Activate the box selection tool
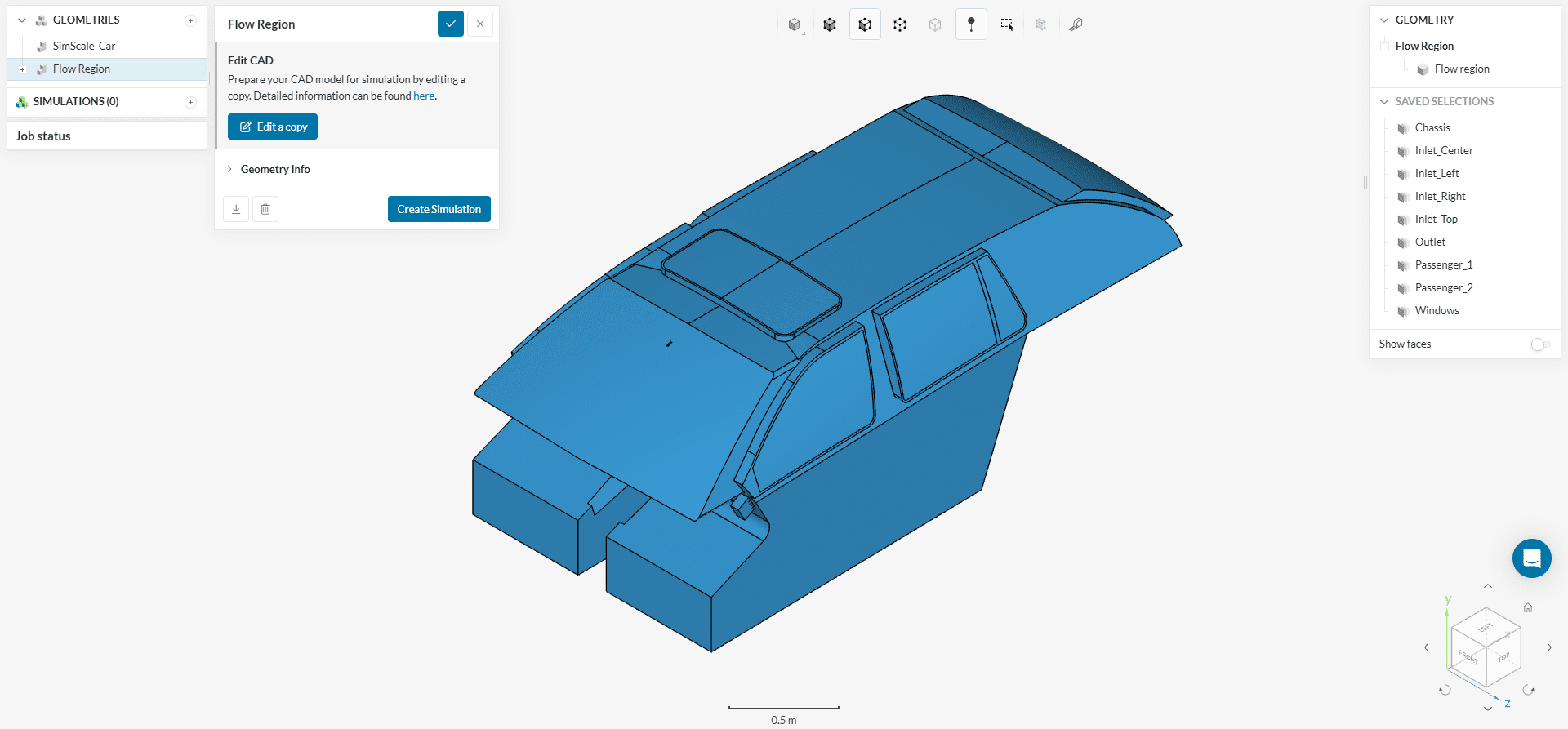The height and width of the screenshot is (729, 1568). tap(1006, 24)
